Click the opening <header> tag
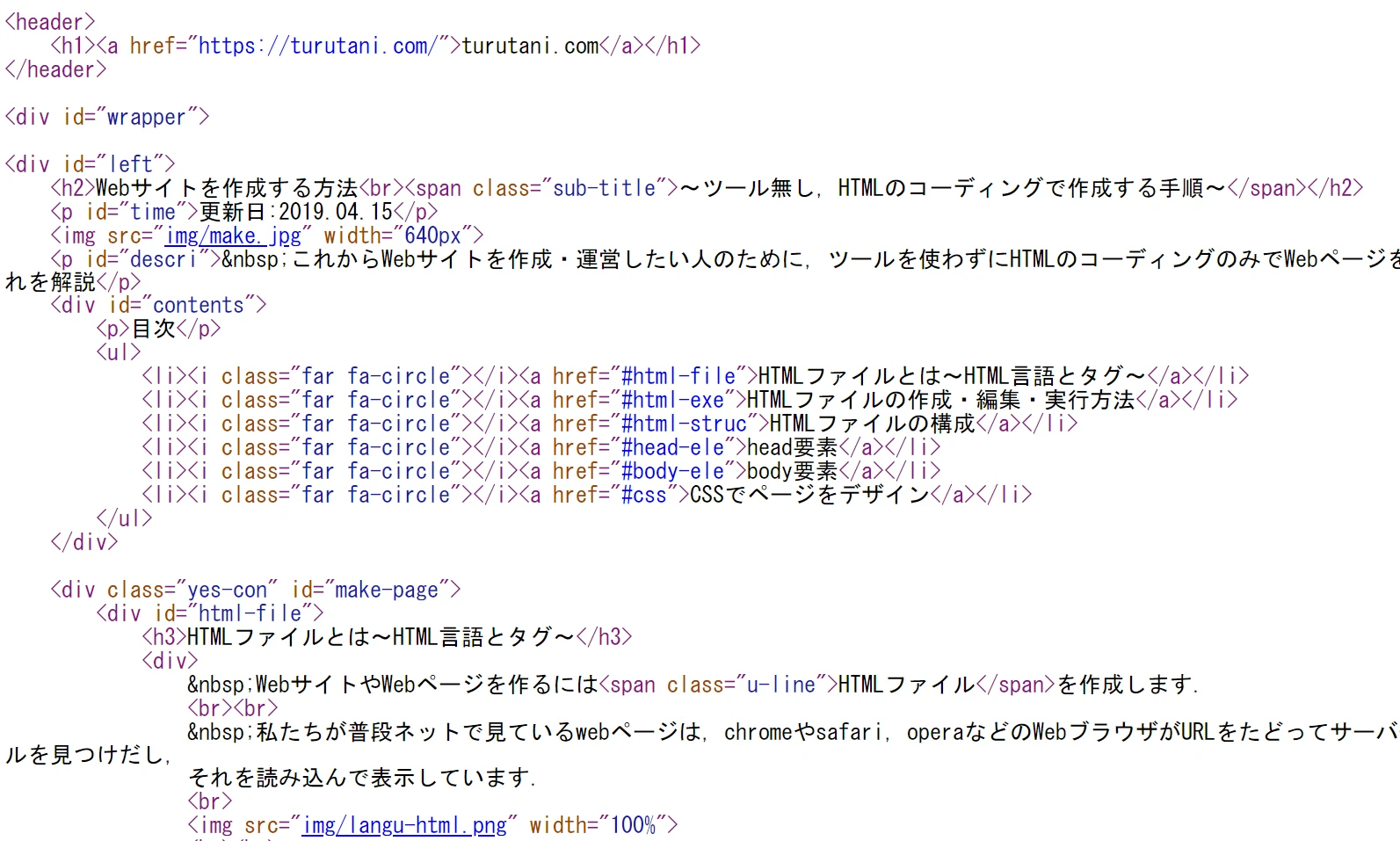Image resolution: width=1400 pixels, height=841 pixels. [x=50, y=22]
